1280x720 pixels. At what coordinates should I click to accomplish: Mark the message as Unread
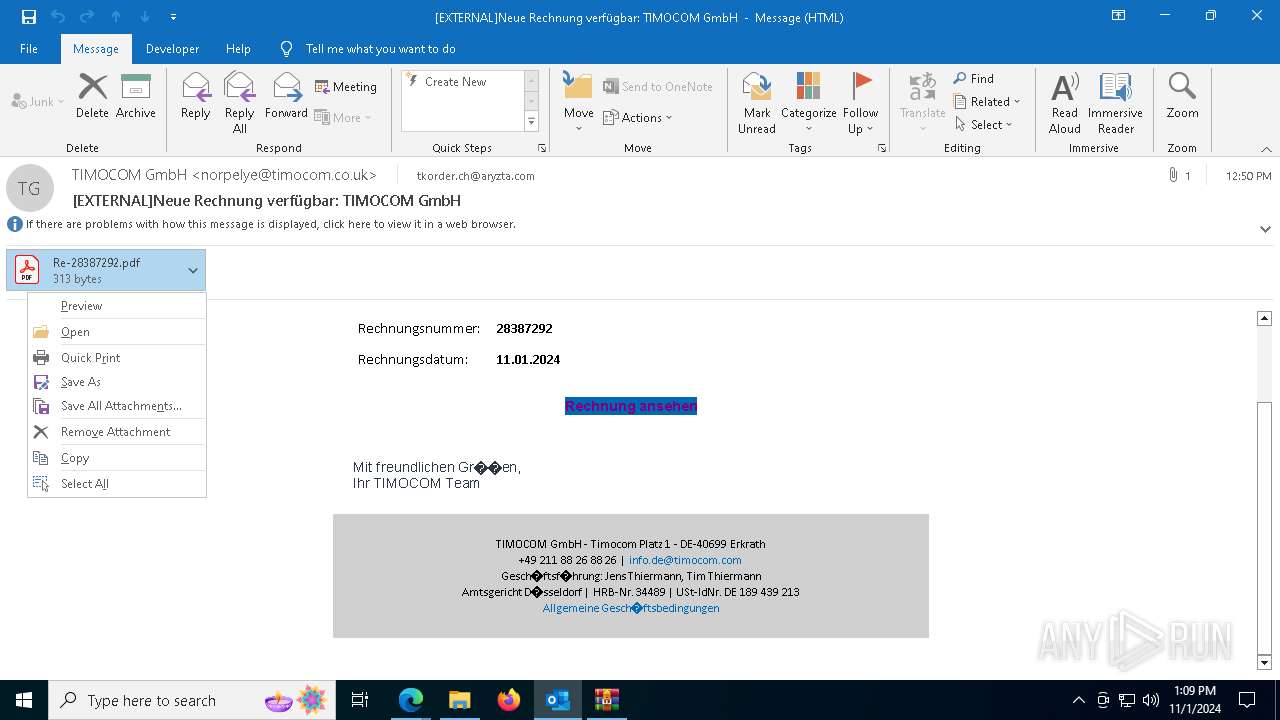click(757, 102)
